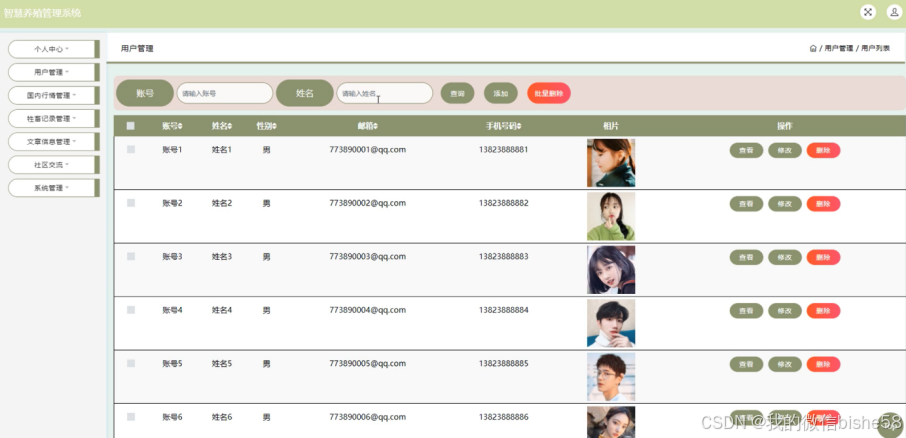View details of 账号5 with 查看
Image resolution: width=906 pixels, height=438 pixels.
point(747,364)
